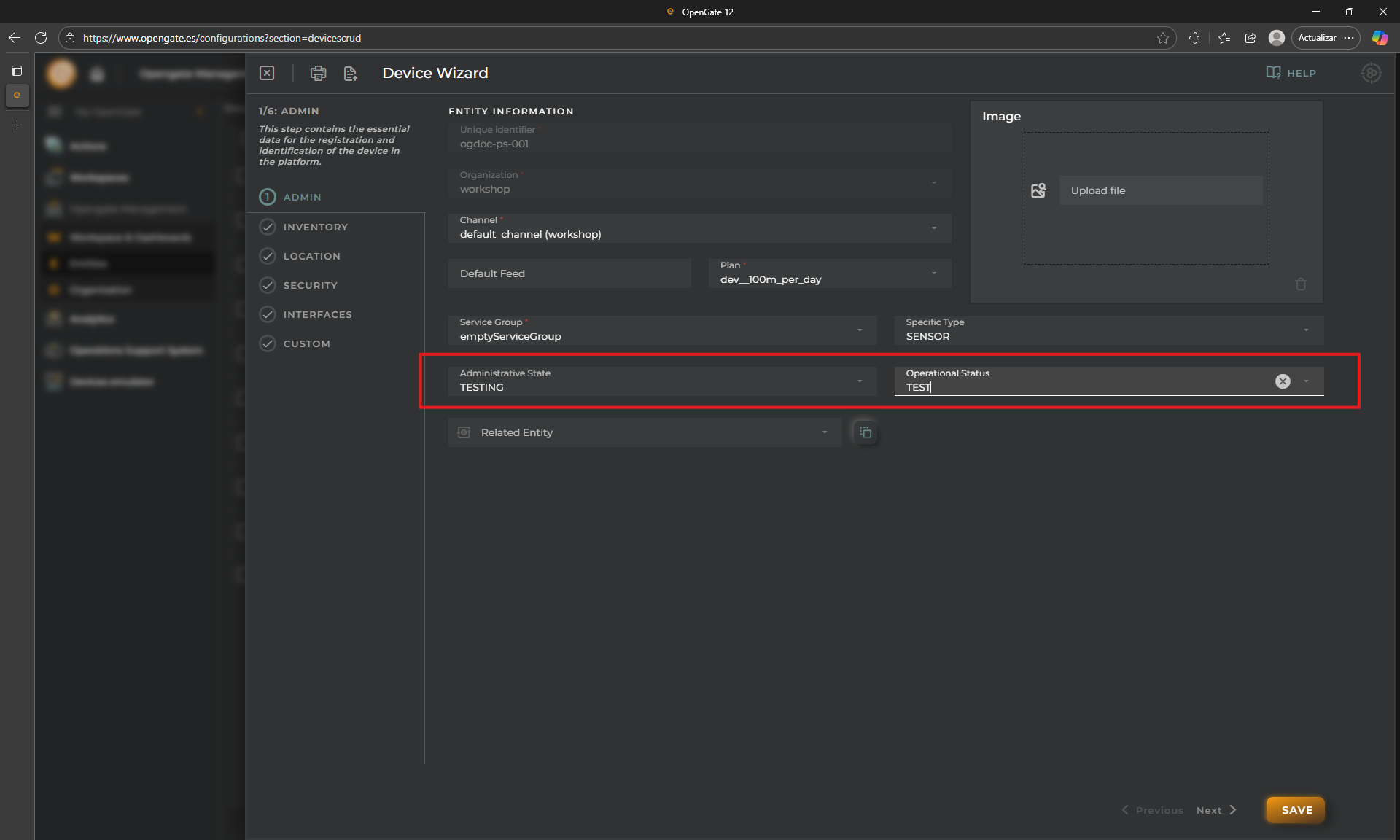Click the copy icon next to Related Entity

[866, 432]
